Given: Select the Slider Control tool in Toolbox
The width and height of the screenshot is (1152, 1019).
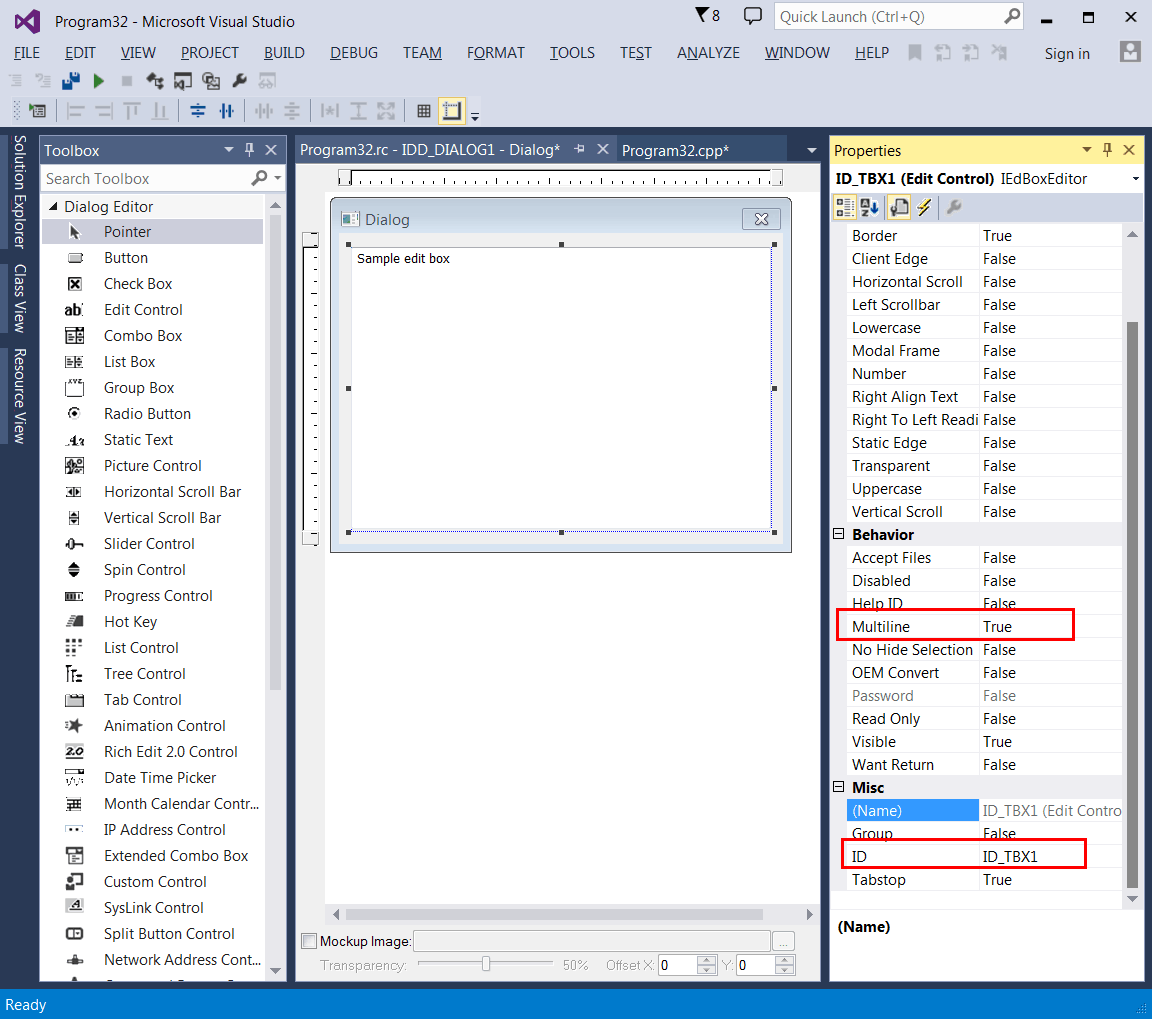Looking at the screenshot, I should tap(152, 544).
